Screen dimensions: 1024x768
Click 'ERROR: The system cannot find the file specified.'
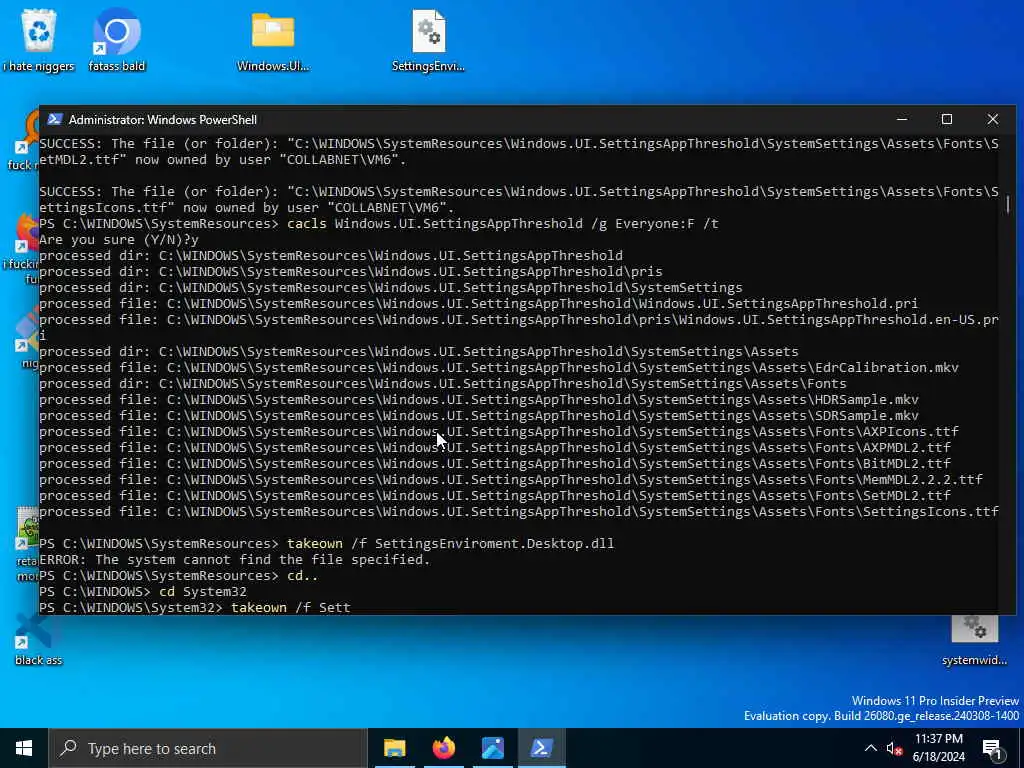(x=234, y=560)
